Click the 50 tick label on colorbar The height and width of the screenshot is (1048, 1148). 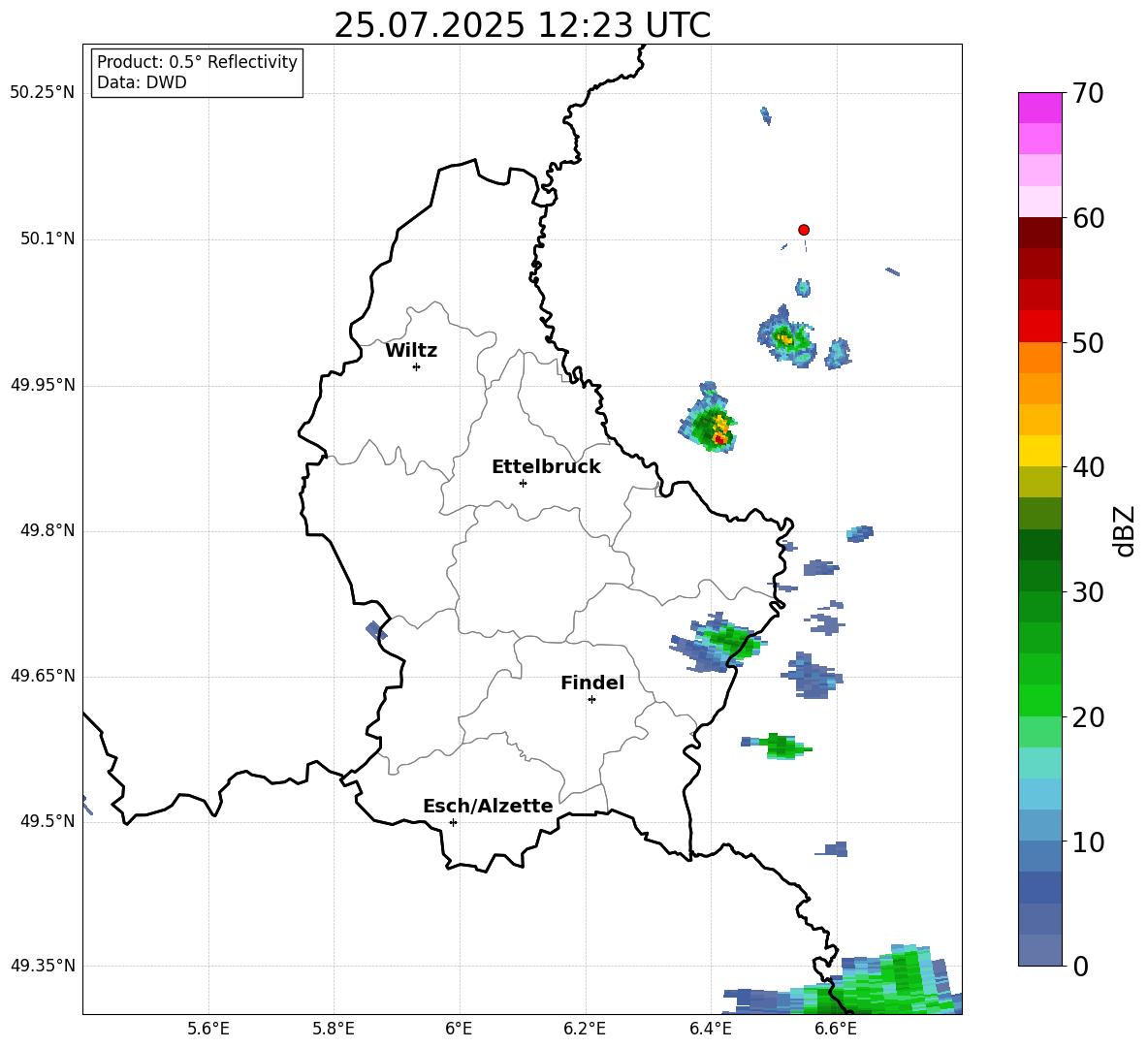point(1087,342)
